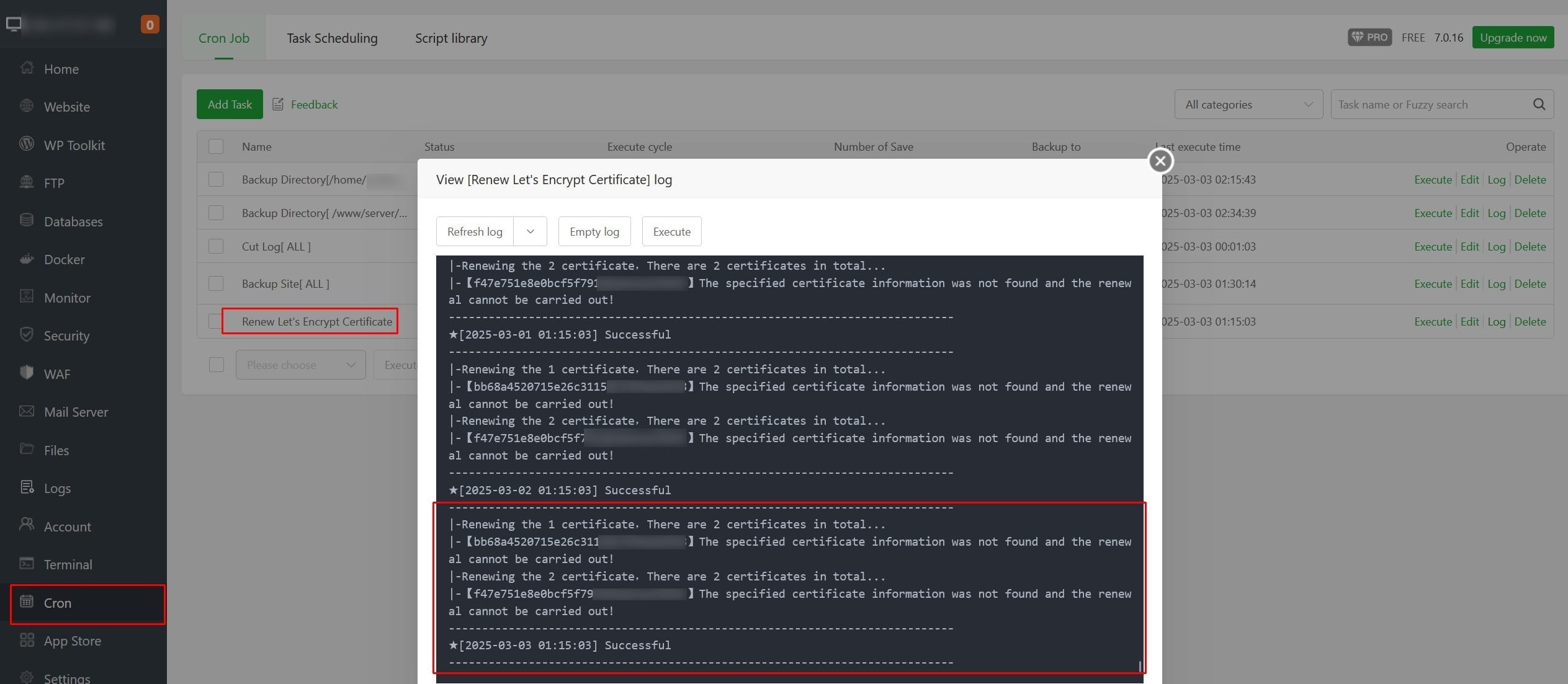Image resolution: width=1568 pixels, height=684 pixels.
Task: Check the Backup Site[ ALL ] checkbox
Action: pos(216,283)
